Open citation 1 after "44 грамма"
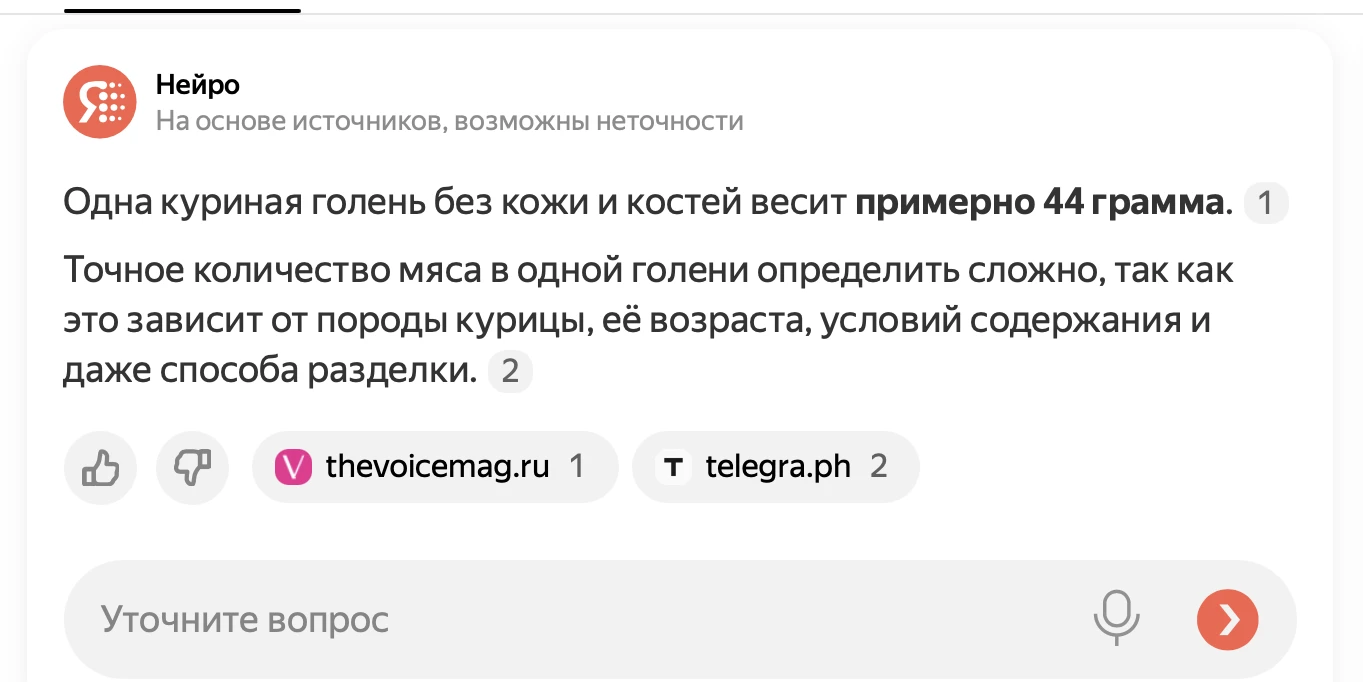 click(x=1265, y=204)
